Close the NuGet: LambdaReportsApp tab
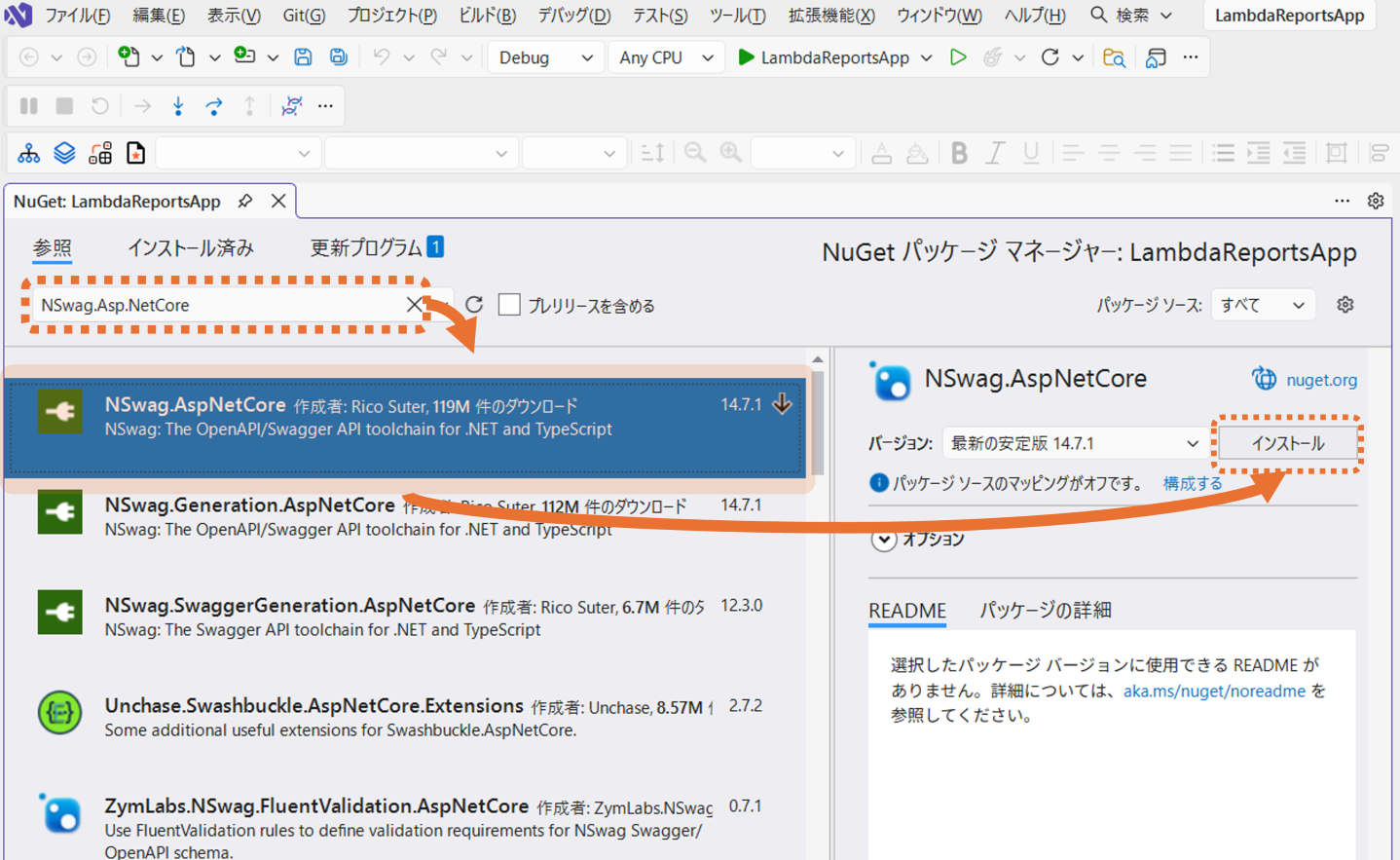The image size is (1400, 860). (278, 201)
